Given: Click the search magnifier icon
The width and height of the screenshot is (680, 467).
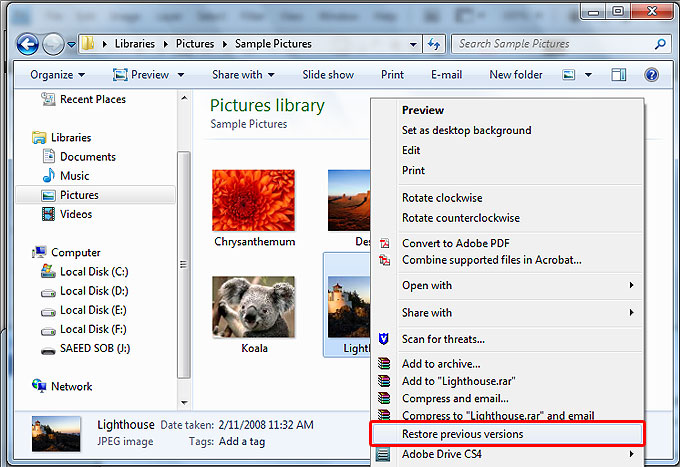Looking at the screenshot, I should [x=660, y=44].
